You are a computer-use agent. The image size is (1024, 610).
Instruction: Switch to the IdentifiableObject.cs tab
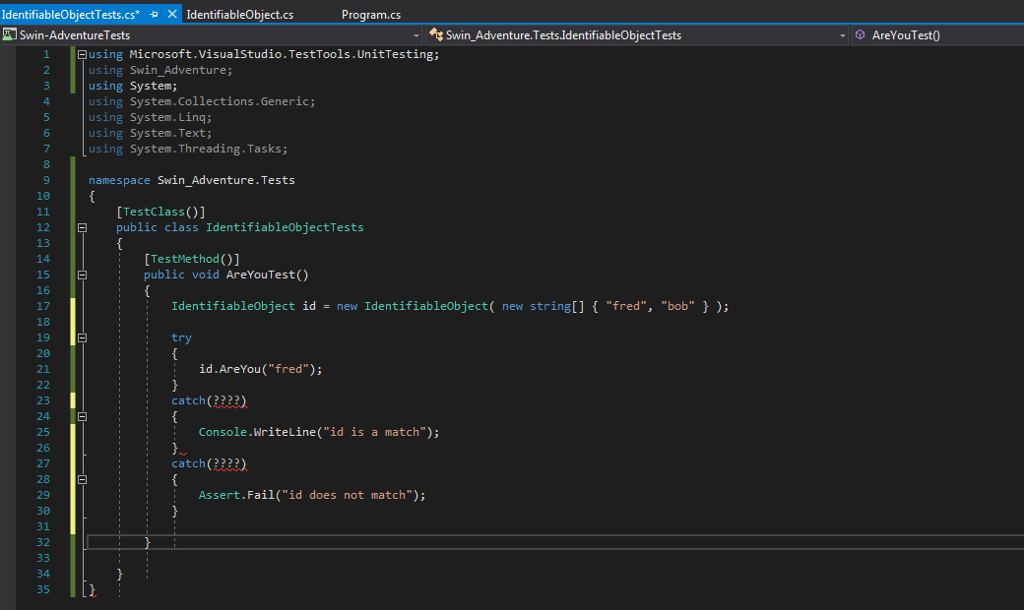click(240, 15)
